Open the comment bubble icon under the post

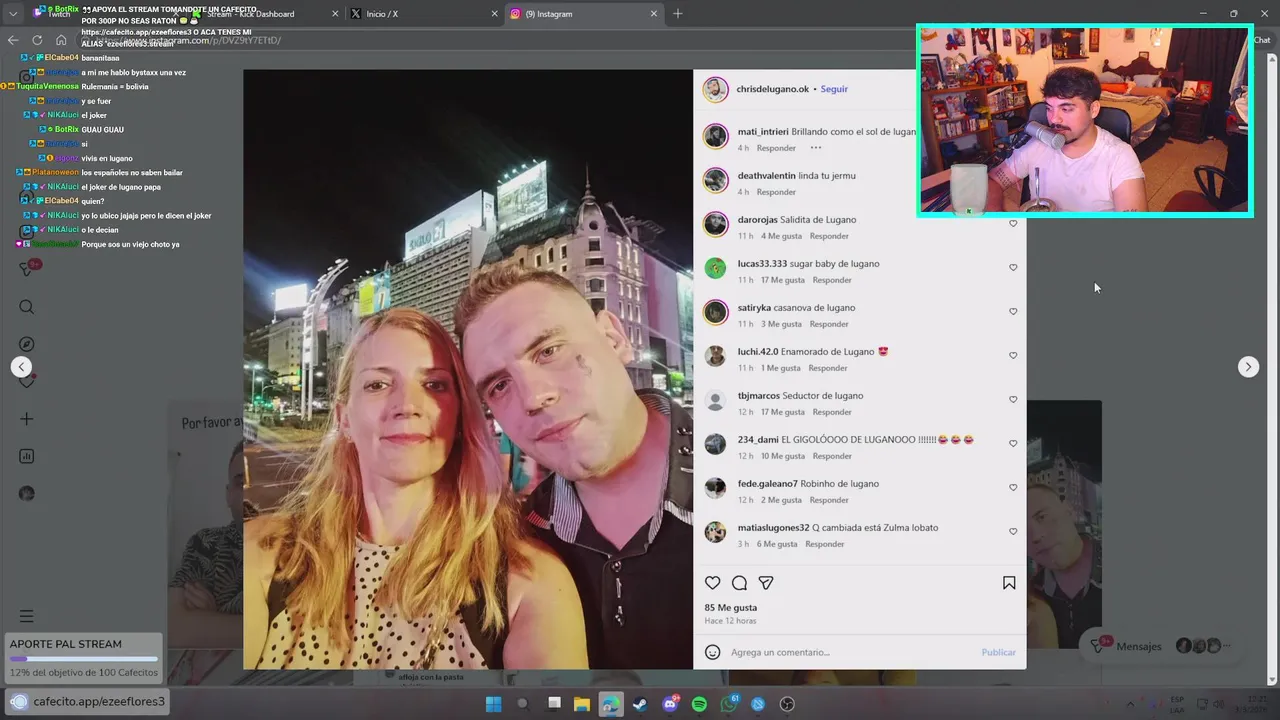coord(739,583)
